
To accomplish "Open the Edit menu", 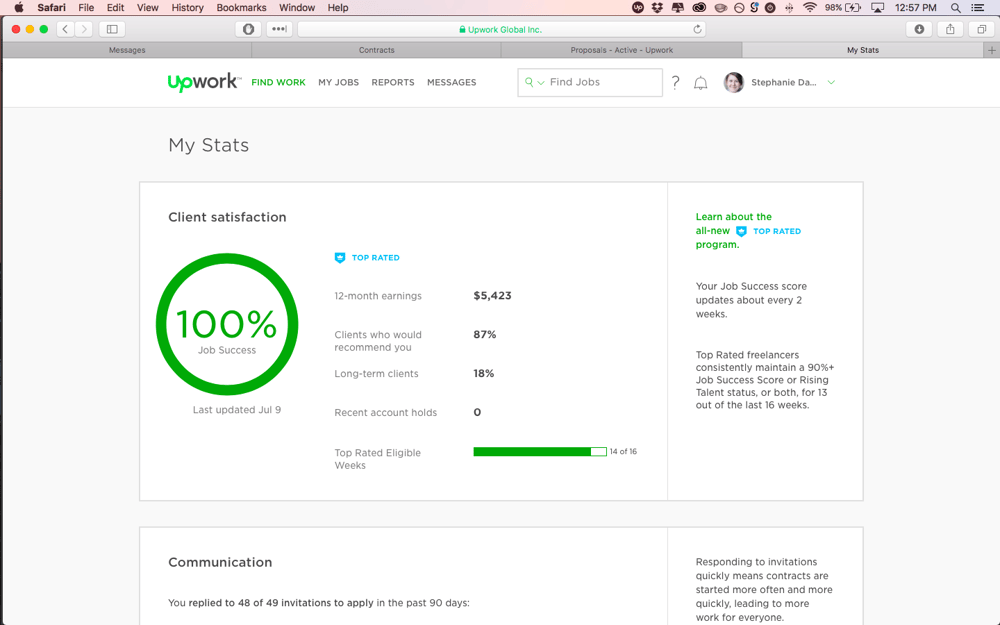I will 115,8.
